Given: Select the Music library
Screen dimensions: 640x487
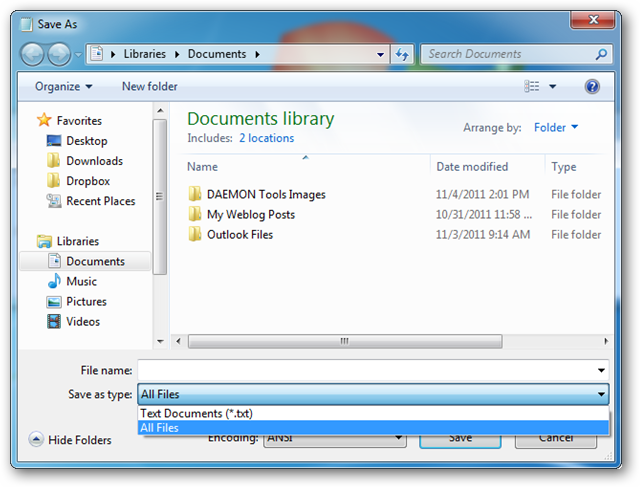Looking at the screenshot, I should tap(82, 281).
